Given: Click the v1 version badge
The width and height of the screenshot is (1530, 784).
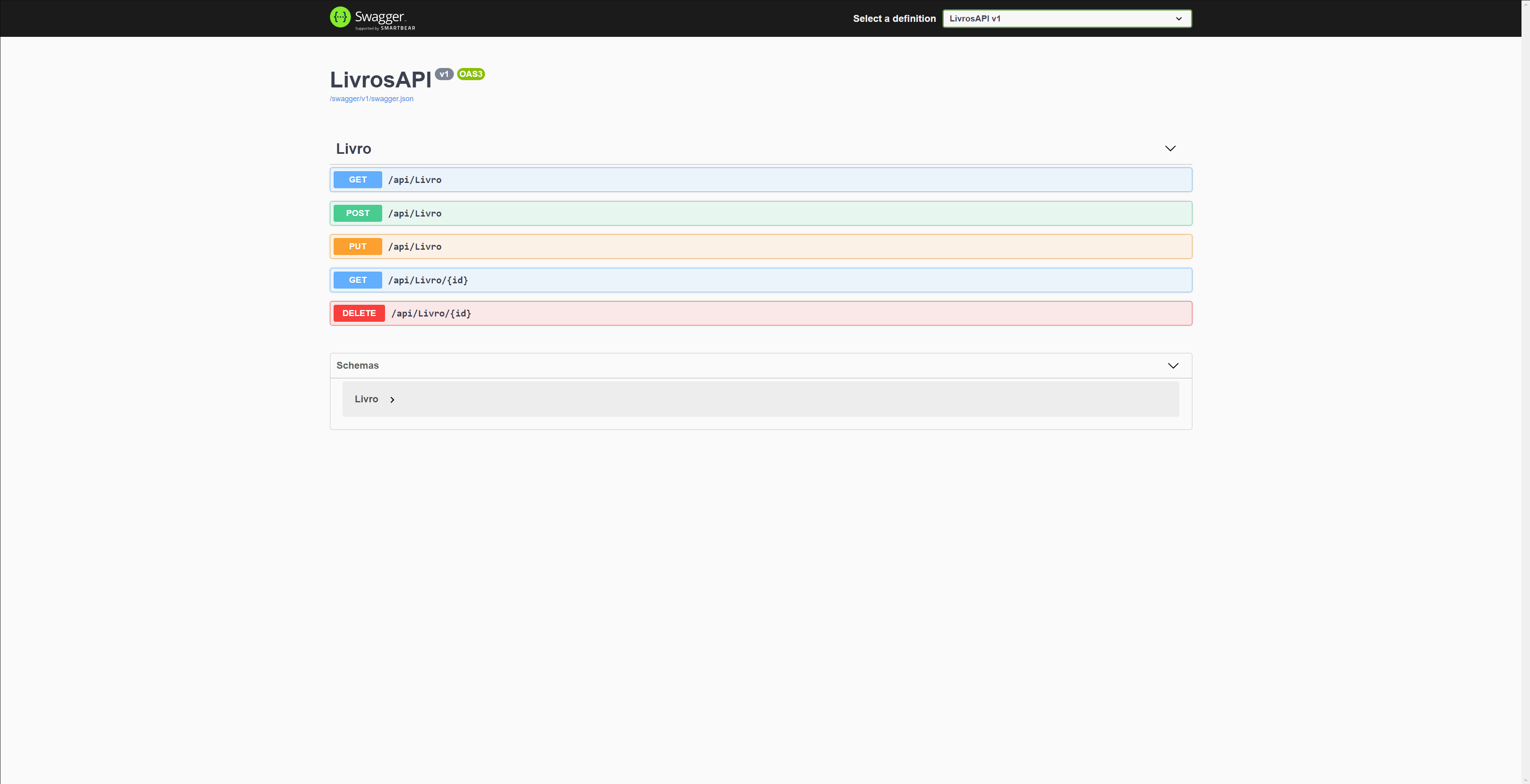Looking at the screenshot, I should tap(444, 74).
